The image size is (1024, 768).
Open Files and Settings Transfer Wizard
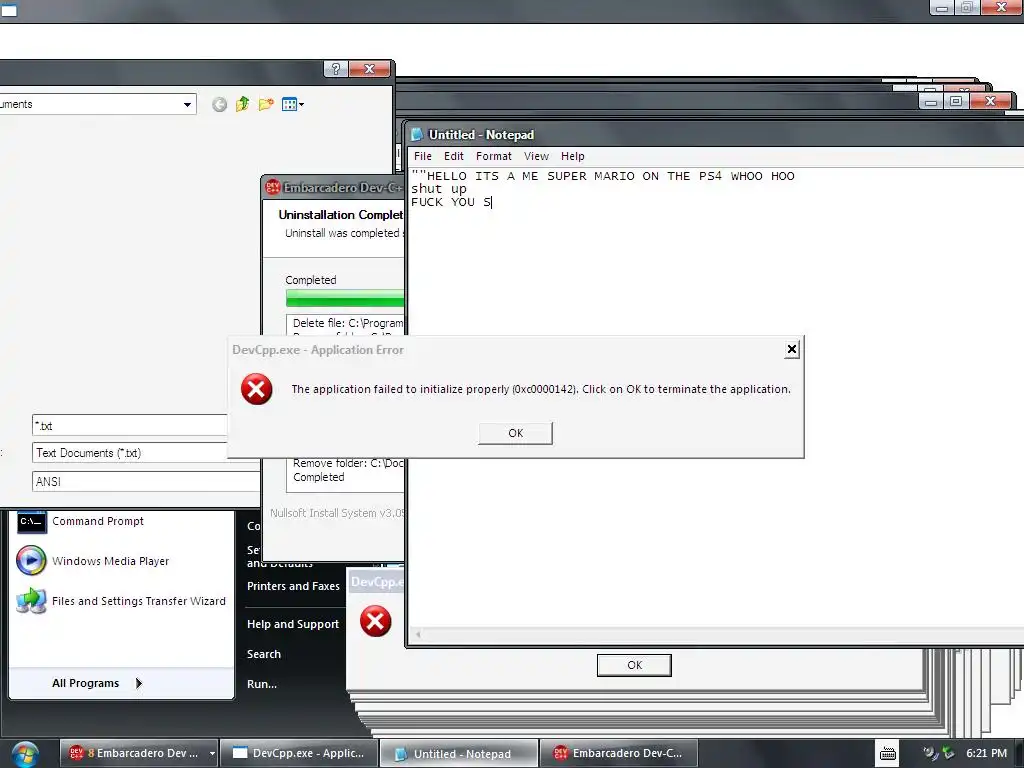pos(121,601)
